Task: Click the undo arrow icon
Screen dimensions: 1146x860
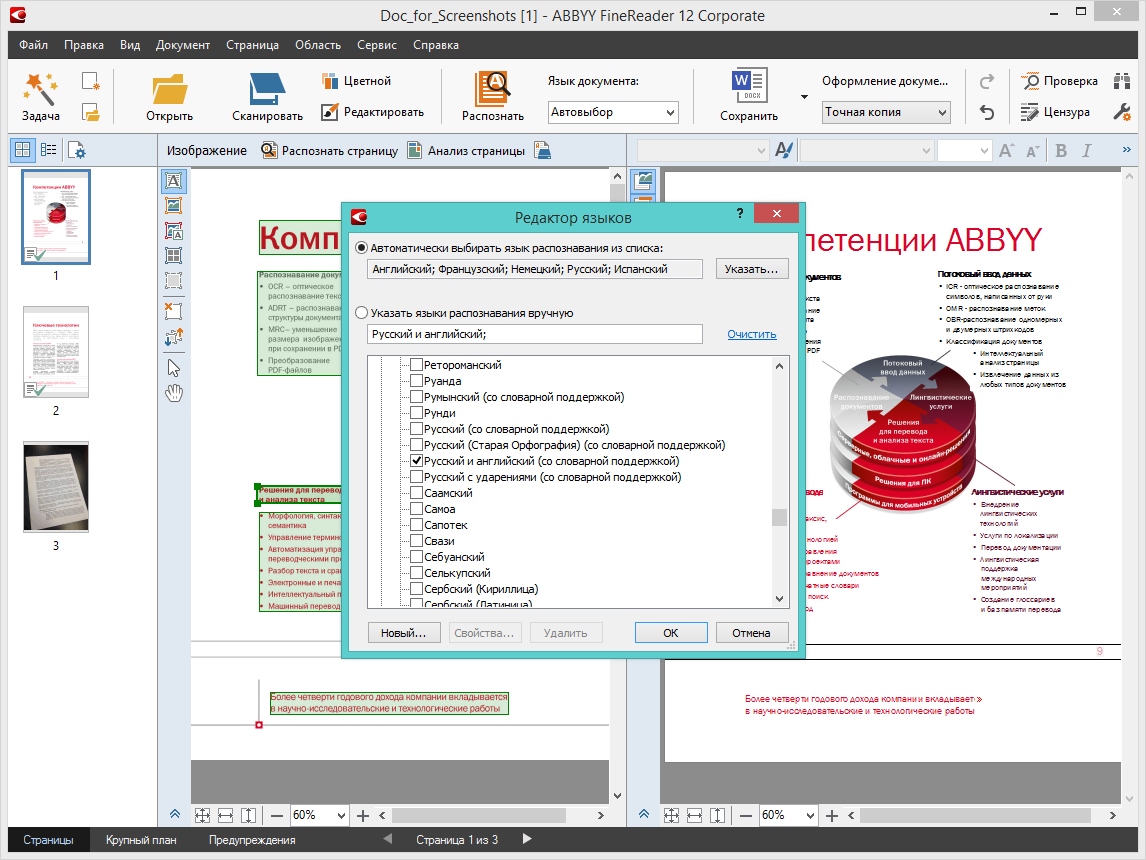Action: [987, 112]
